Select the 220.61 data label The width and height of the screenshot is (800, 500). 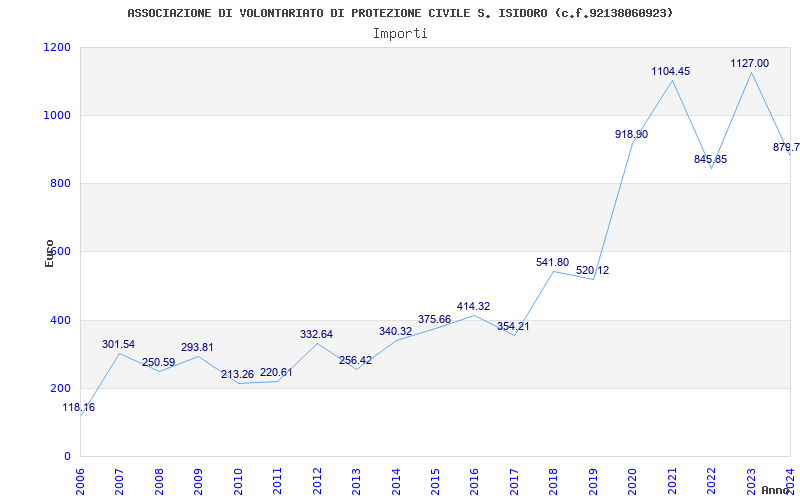[x=277, y=372]
